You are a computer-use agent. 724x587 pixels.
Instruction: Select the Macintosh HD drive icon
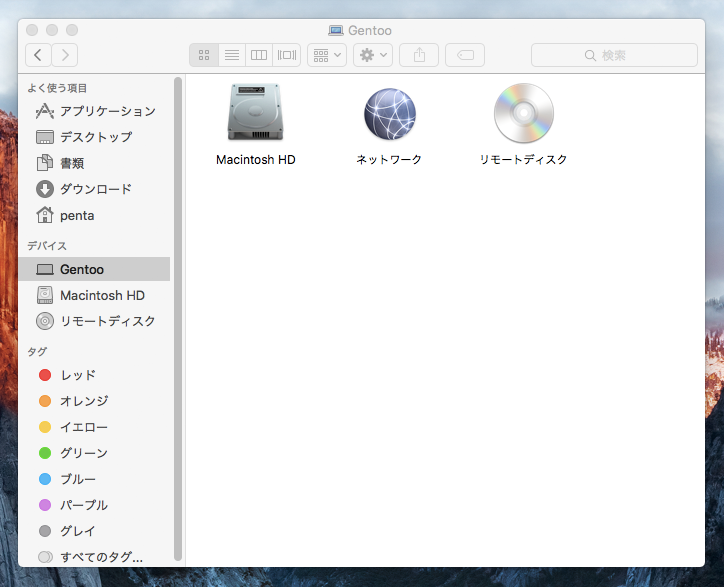coord(255,112)
